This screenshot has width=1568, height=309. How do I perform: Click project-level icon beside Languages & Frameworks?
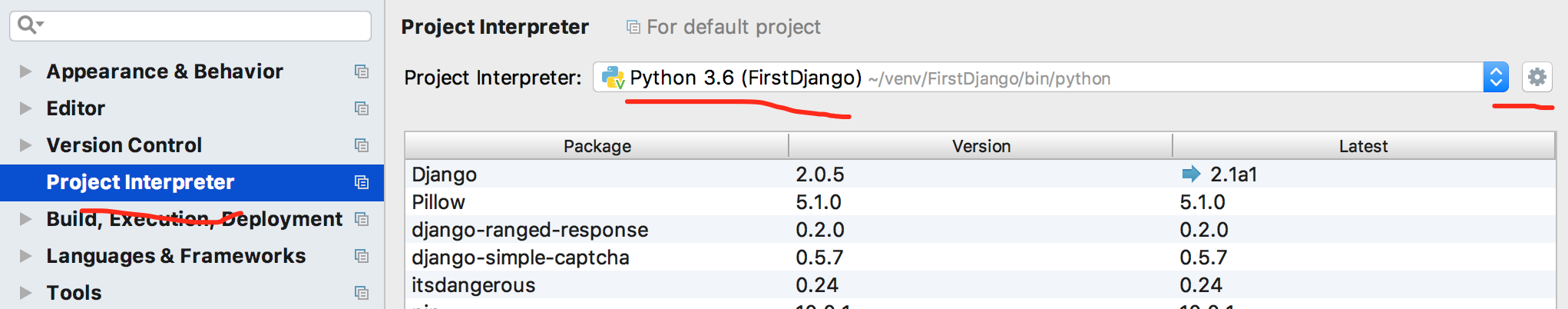tap(362, 256)
